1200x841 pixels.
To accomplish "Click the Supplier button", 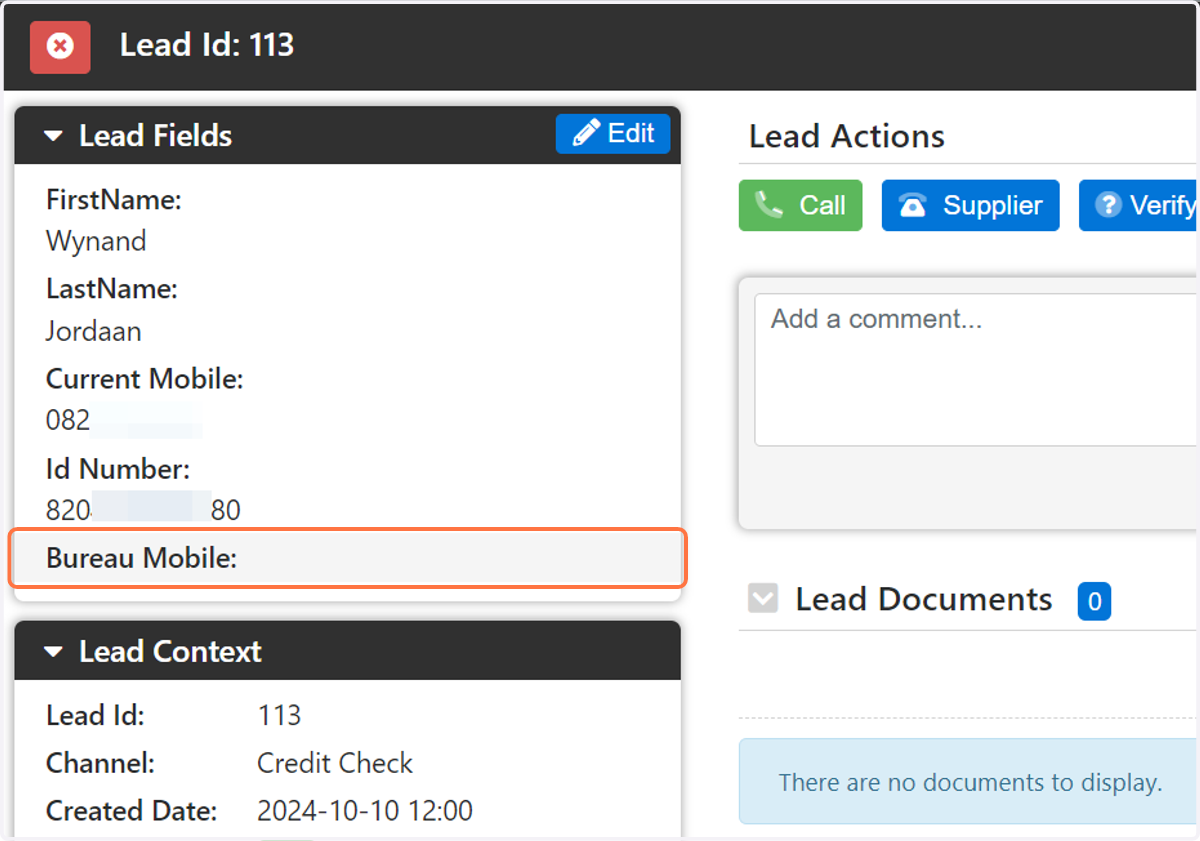I will pos(970,205).
